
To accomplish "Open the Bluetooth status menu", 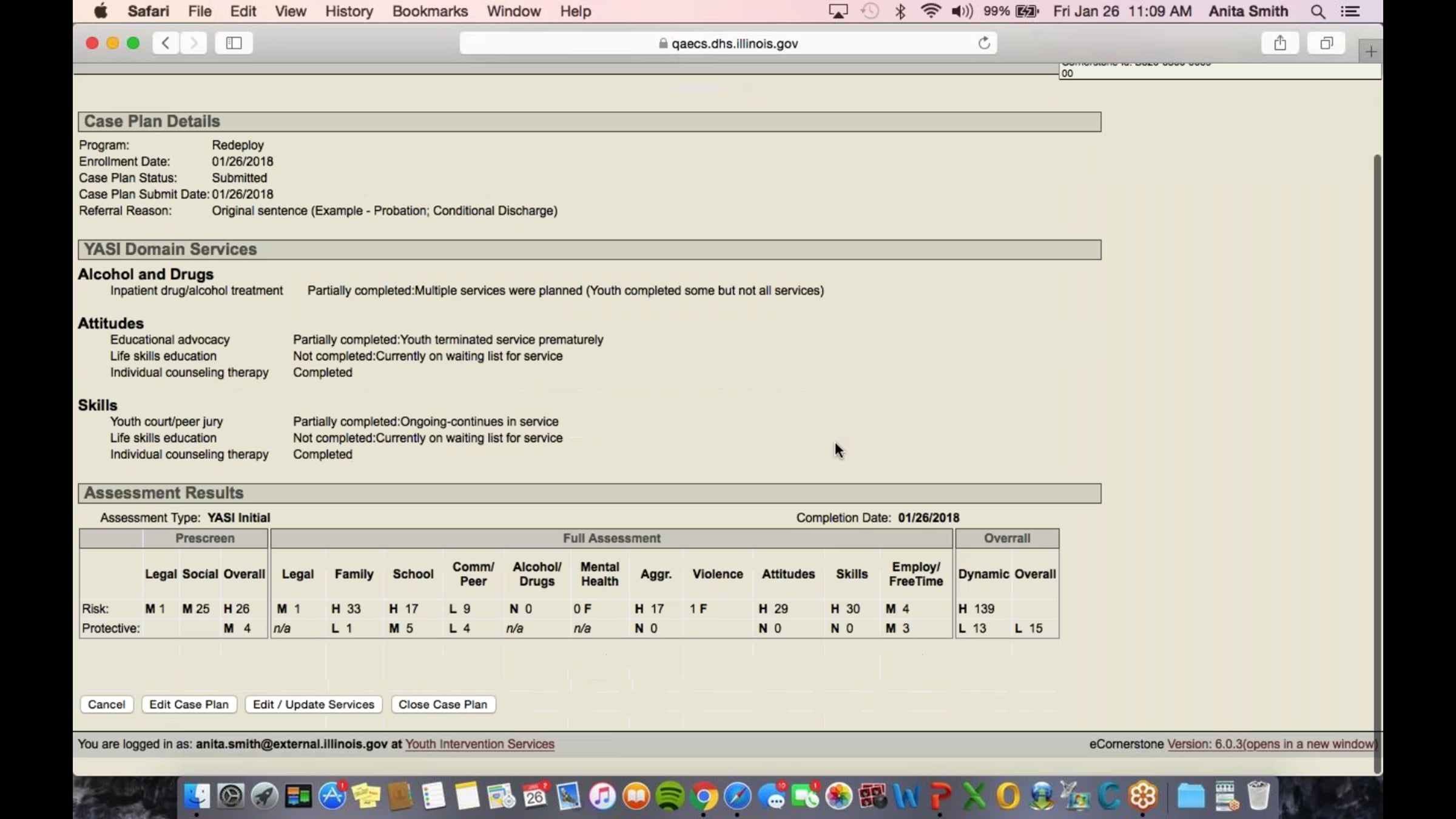I will [x=900, y=11].
